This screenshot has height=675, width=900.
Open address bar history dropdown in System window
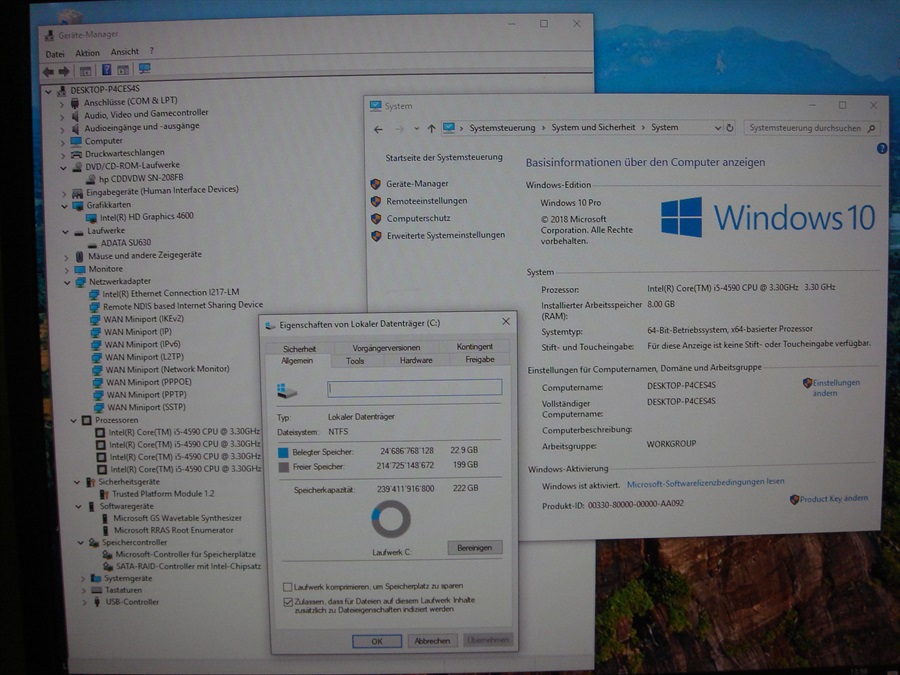[x=717, y=128]
